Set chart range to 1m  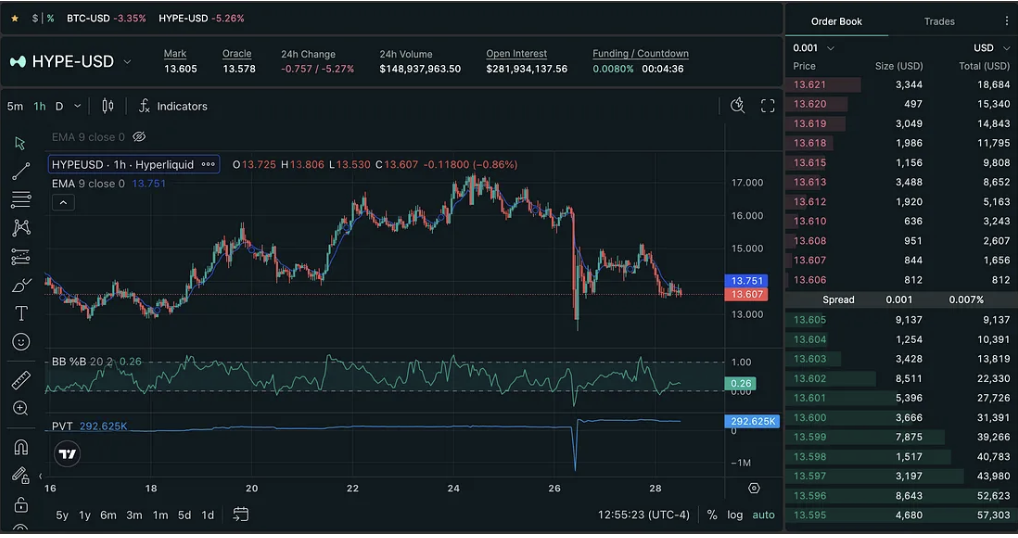click(160, 515)
